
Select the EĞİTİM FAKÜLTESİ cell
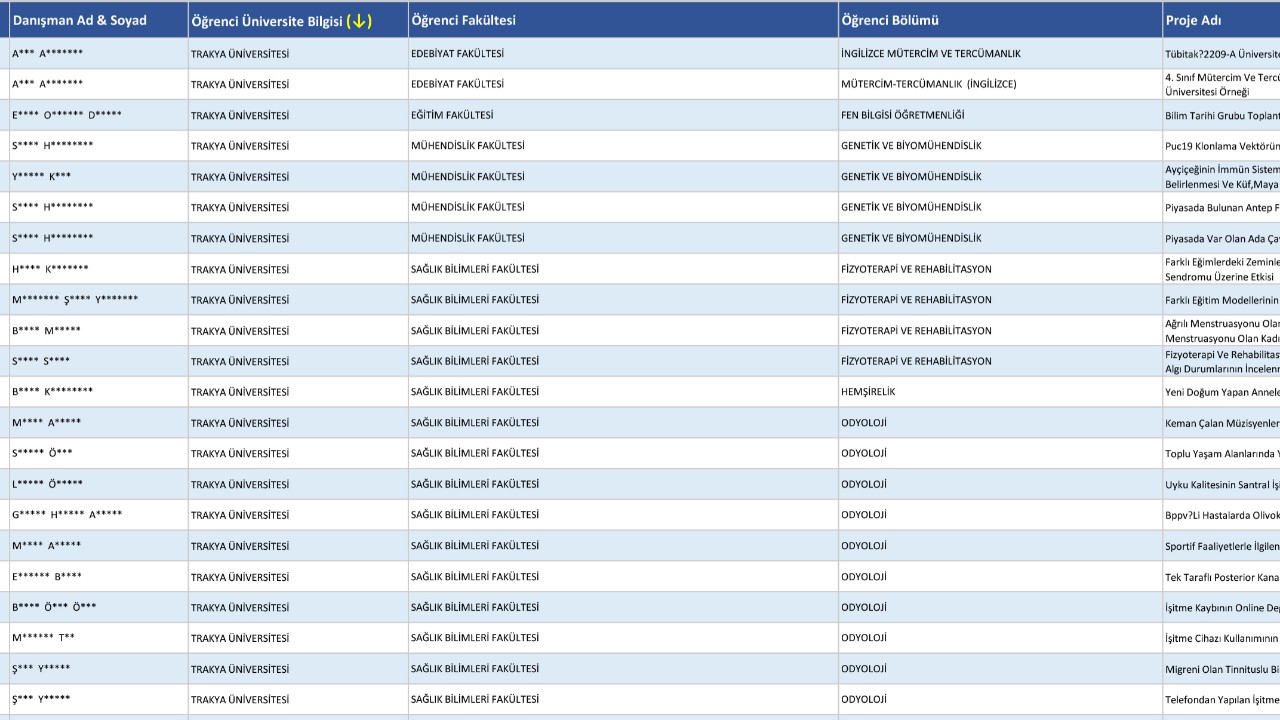[x=451, y=115]
